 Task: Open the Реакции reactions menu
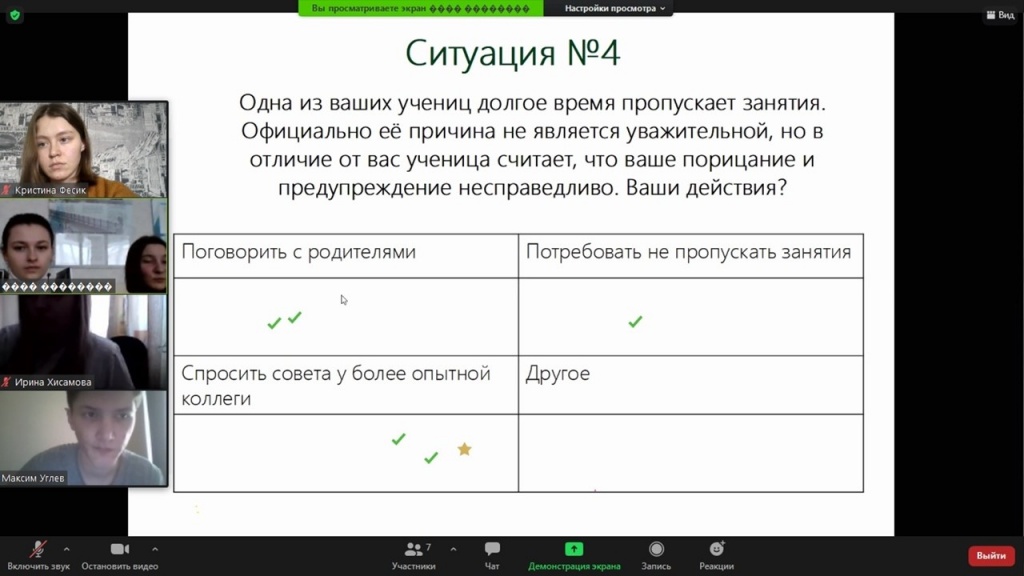click(716, 554)
